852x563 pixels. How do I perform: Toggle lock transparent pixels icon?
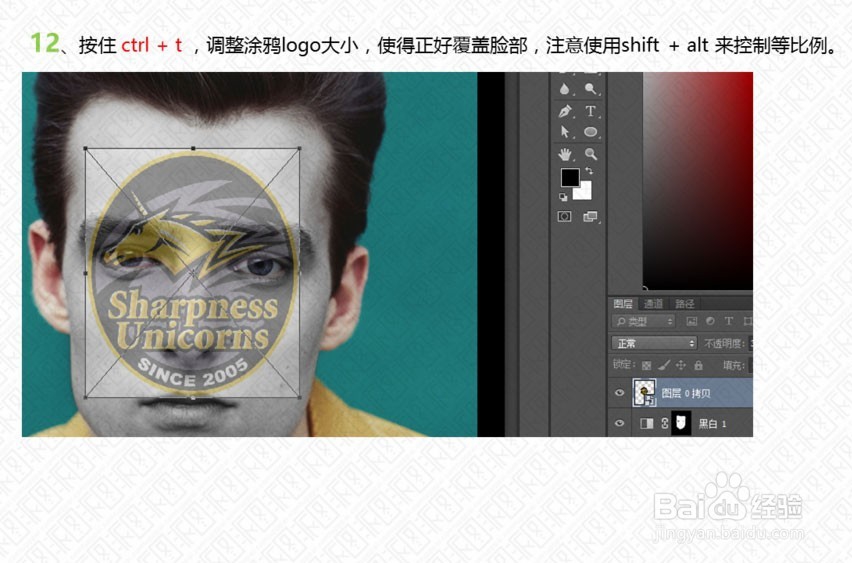point(646,366)
